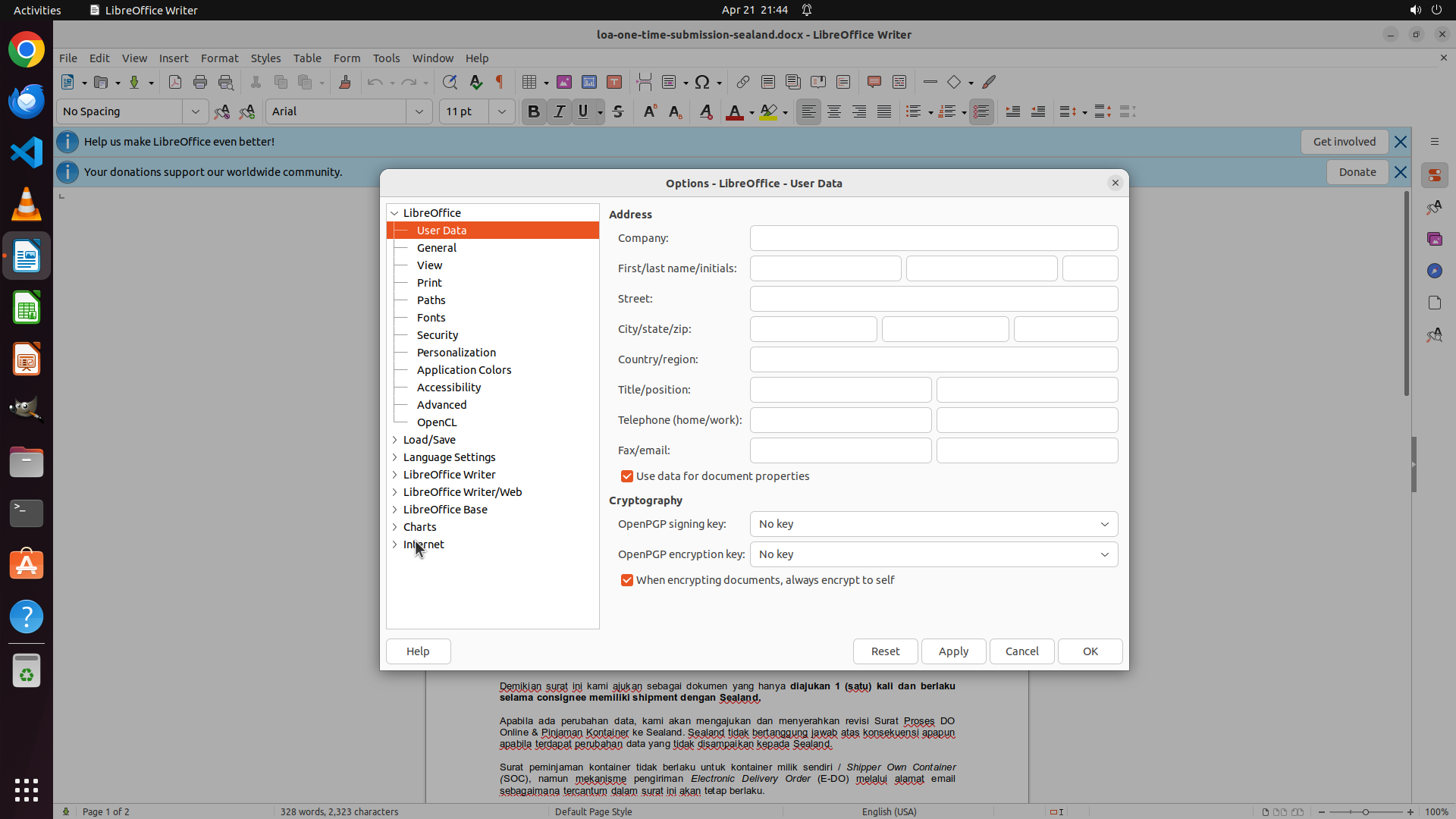
Task: Toggle the Bold formatting icon
Action: pos(534,111)
